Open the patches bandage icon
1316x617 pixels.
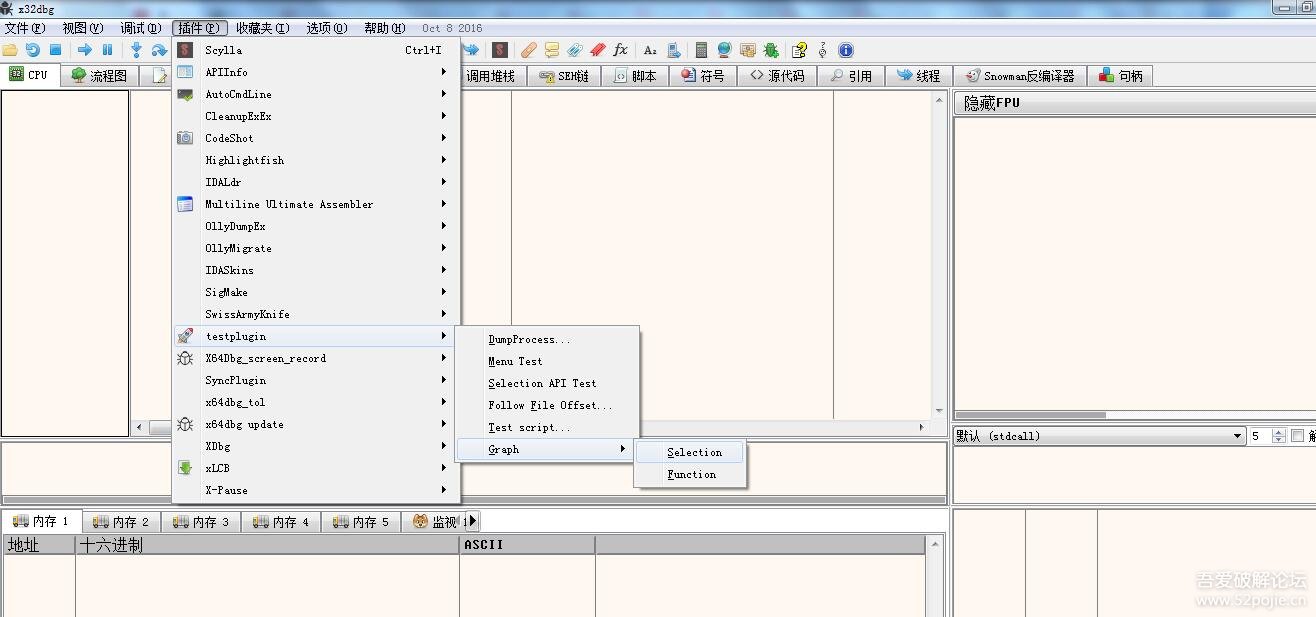[529, 50]
